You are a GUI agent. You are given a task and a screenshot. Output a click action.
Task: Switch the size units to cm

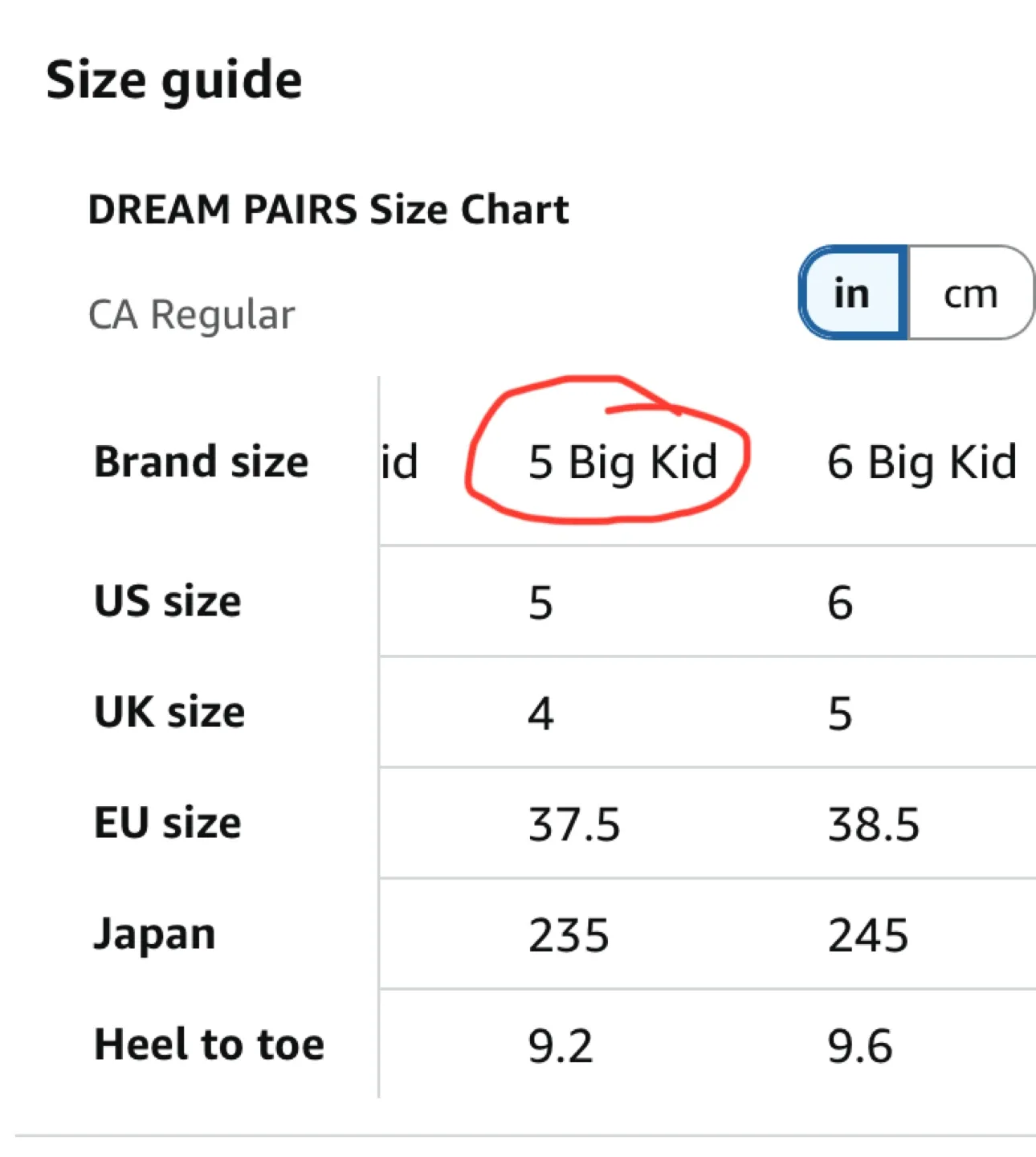point(971,293)
